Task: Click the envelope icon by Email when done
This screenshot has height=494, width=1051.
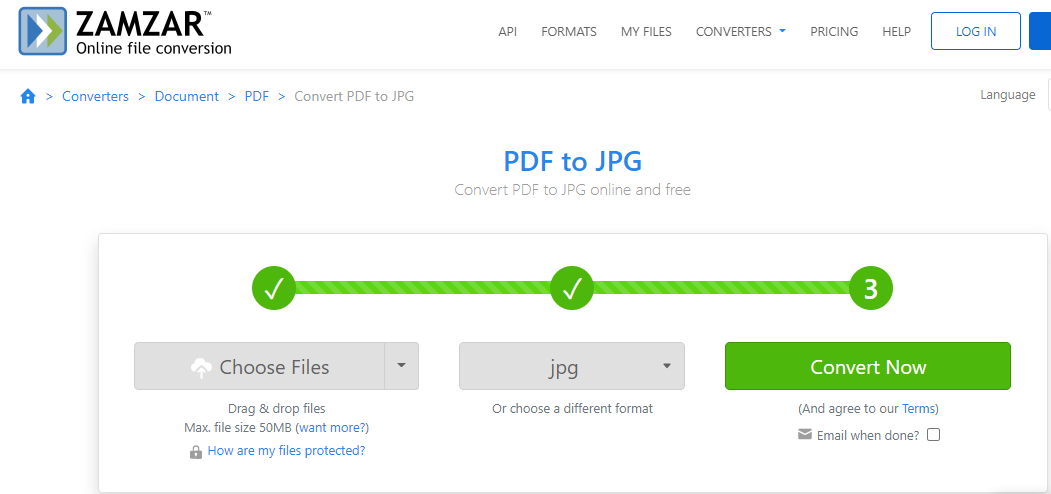Action: [805, 434]
